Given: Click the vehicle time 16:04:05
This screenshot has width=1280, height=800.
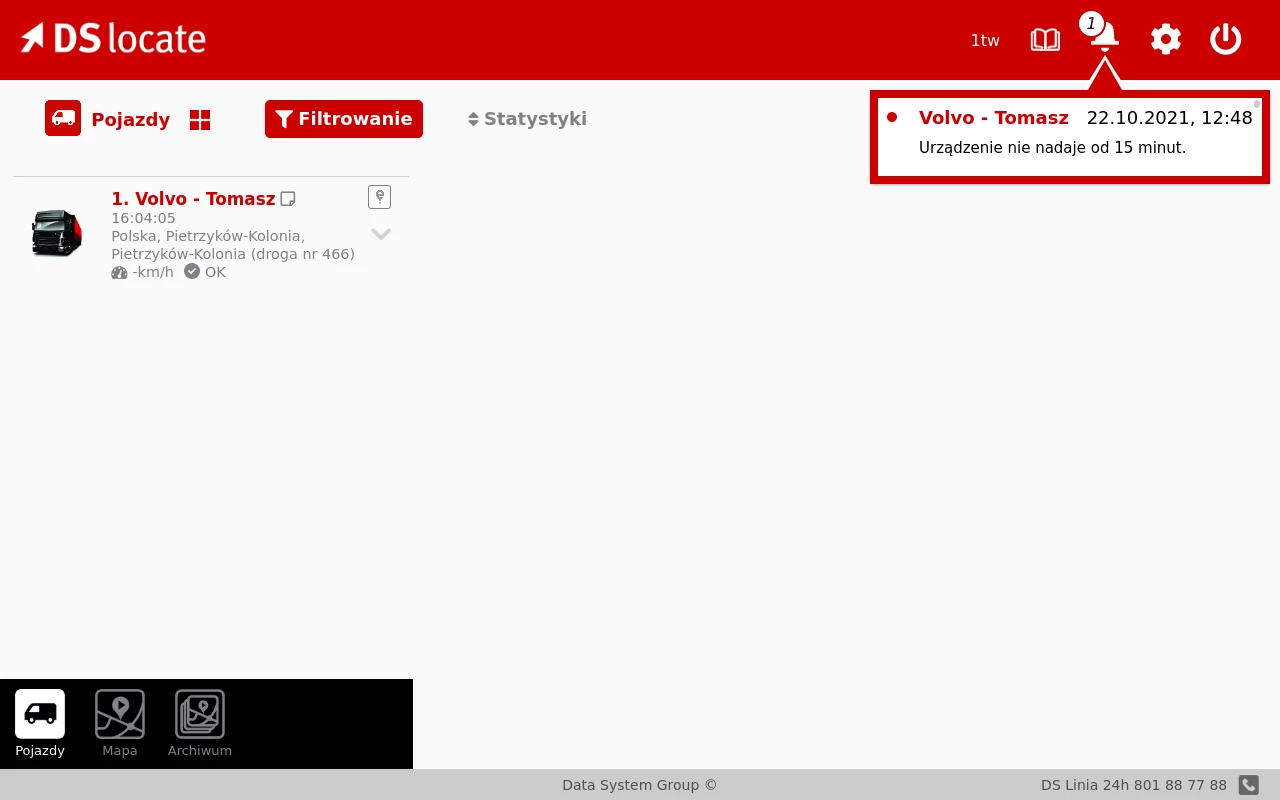Looking at the screenshot, I should click(143, 218).
